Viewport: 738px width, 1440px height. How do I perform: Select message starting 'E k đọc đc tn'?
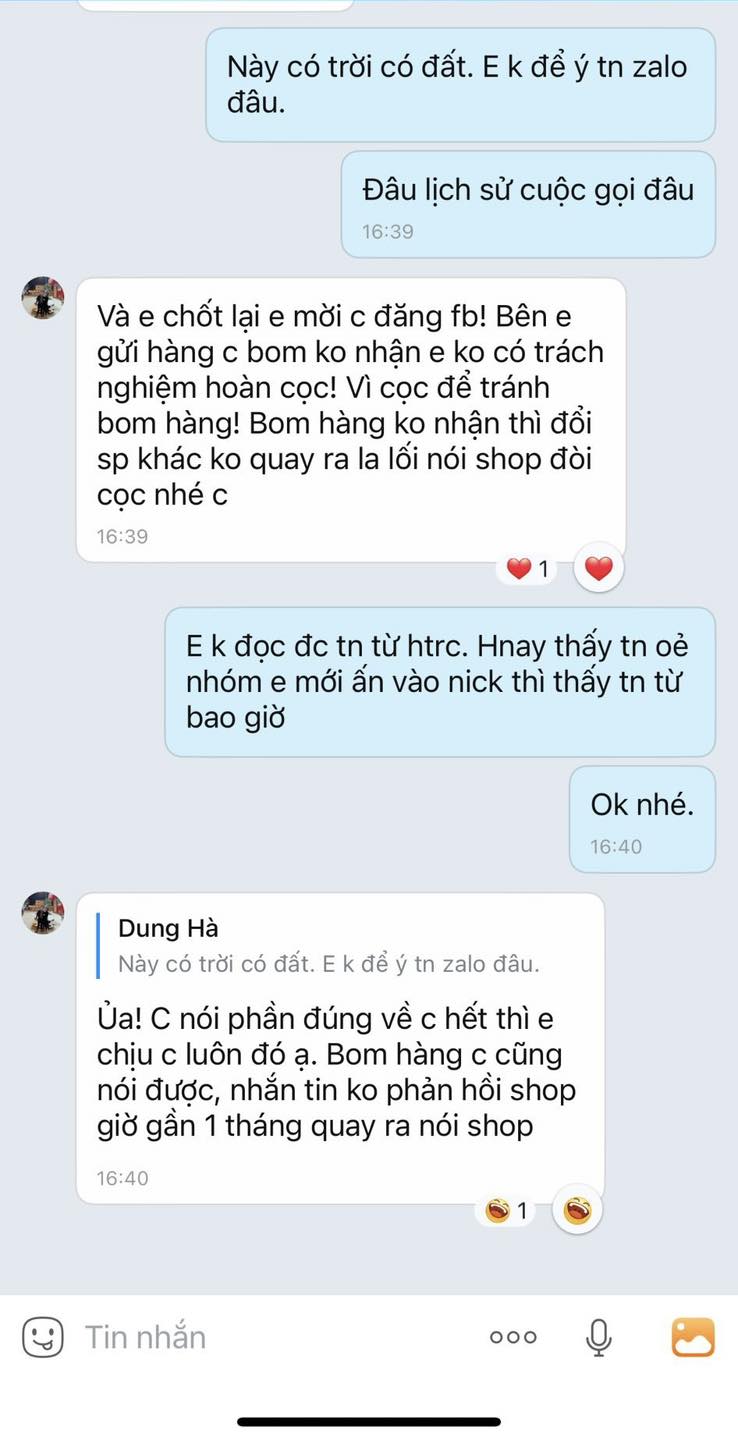coord(440,682)
